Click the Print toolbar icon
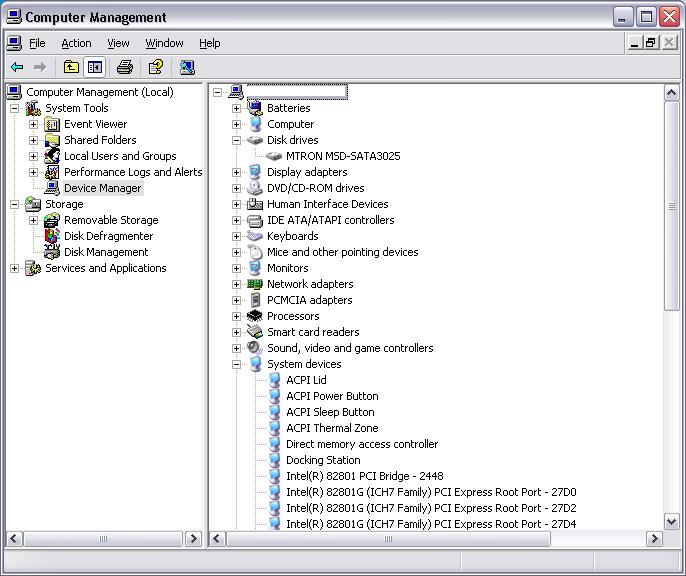This screenshot has width=686, height=576. [x=125, y=67]
